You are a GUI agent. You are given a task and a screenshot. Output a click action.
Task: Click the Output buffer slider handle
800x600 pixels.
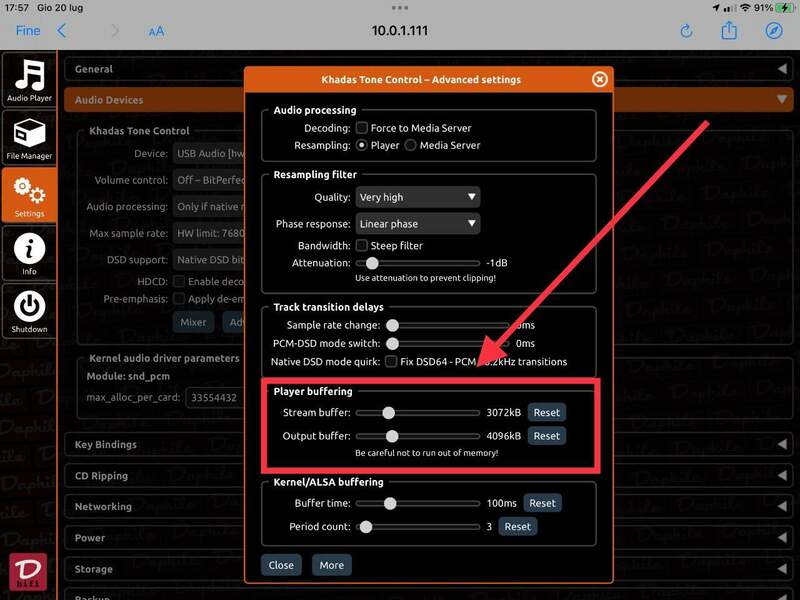tap(392, 436)
